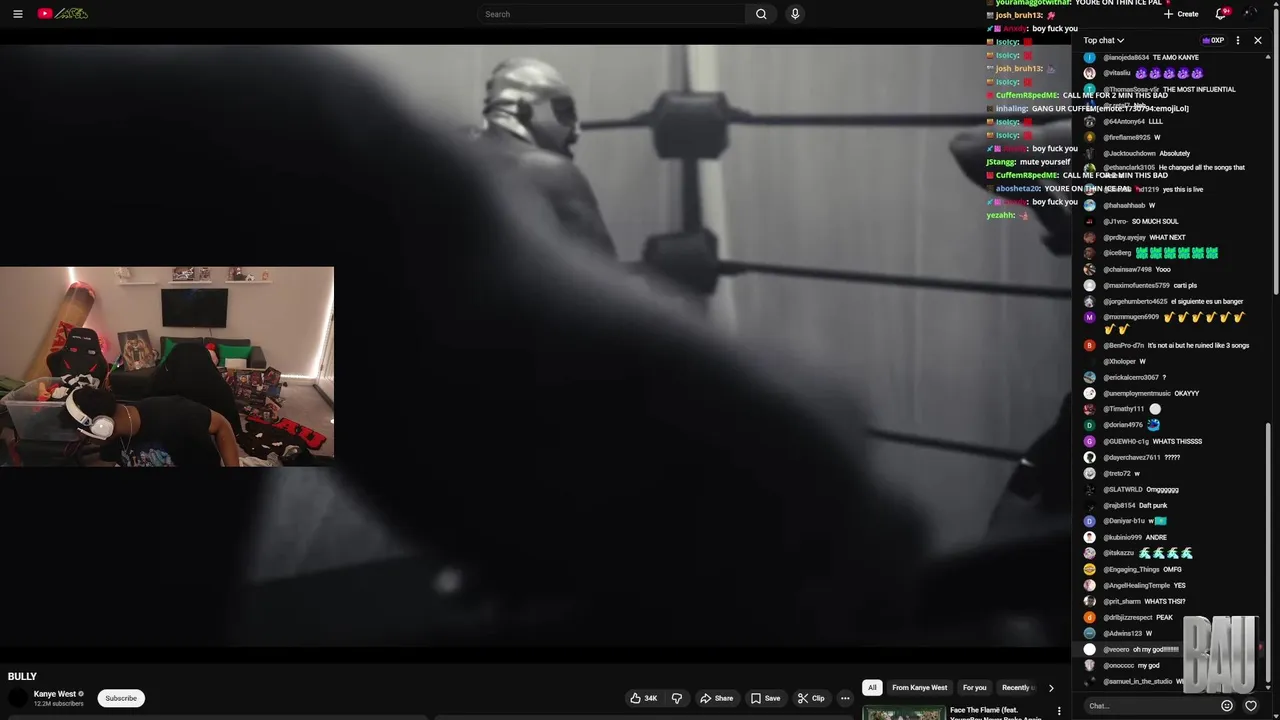Click the Kanye West channel name
Image resolution: width=1280 pixels, height=720 pixels.
(55, 694)
